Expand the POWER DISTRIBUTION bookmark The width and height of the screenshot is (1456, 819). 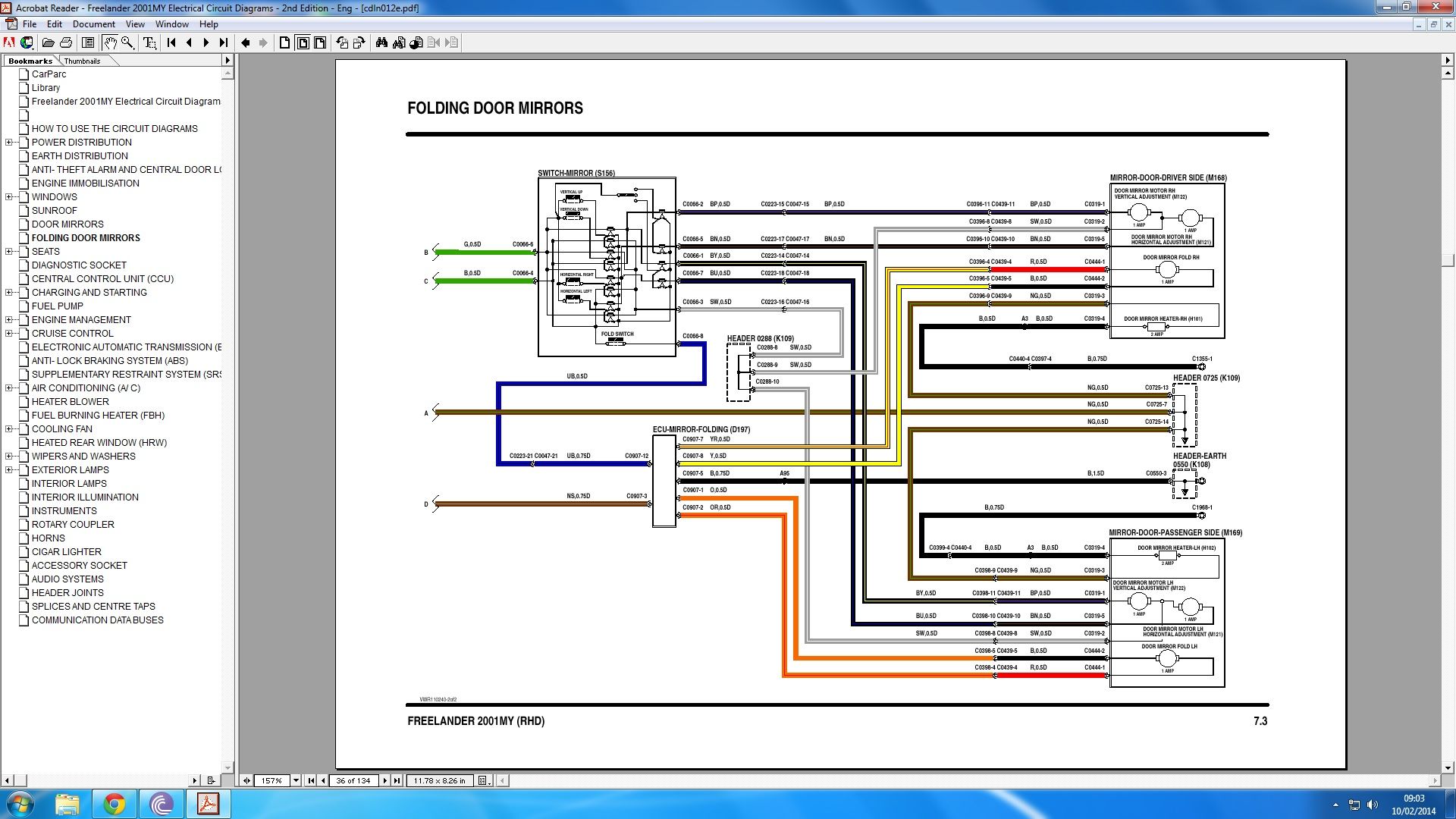9,143
